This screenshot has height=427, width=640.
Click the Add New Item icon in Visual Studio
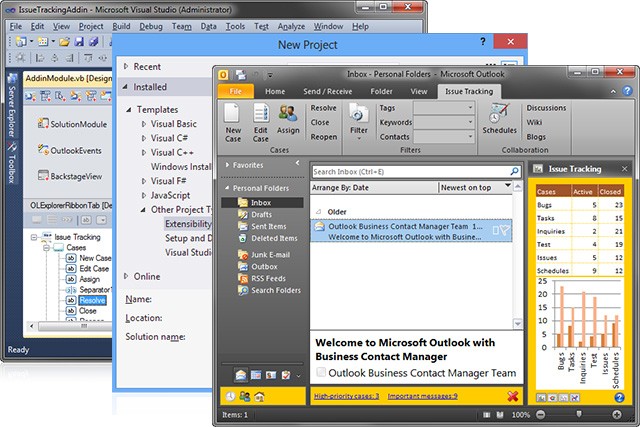click(x=43, y=41)
